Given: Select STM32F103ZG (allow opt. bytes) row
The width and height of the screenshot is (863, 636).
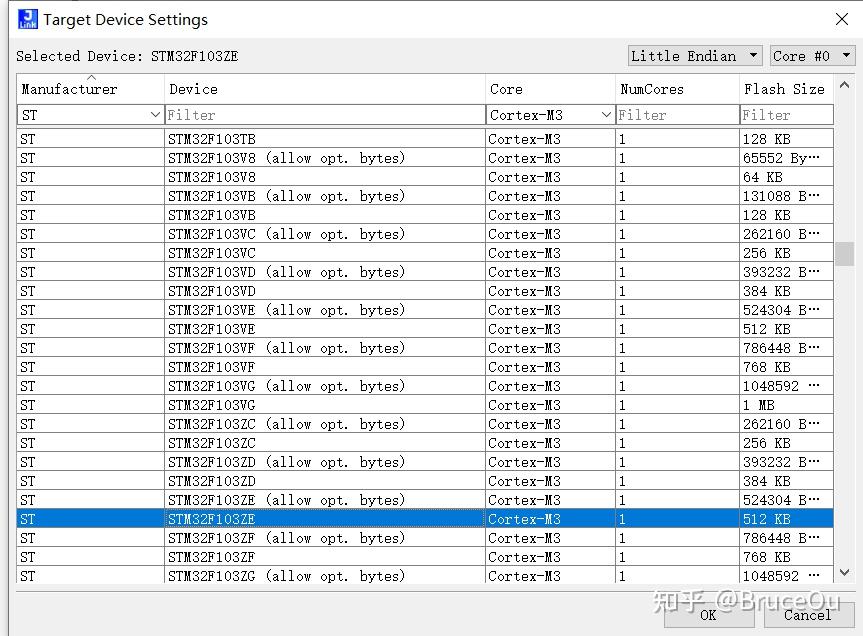Looking at the screenshot, I should (x=425, y=575).
